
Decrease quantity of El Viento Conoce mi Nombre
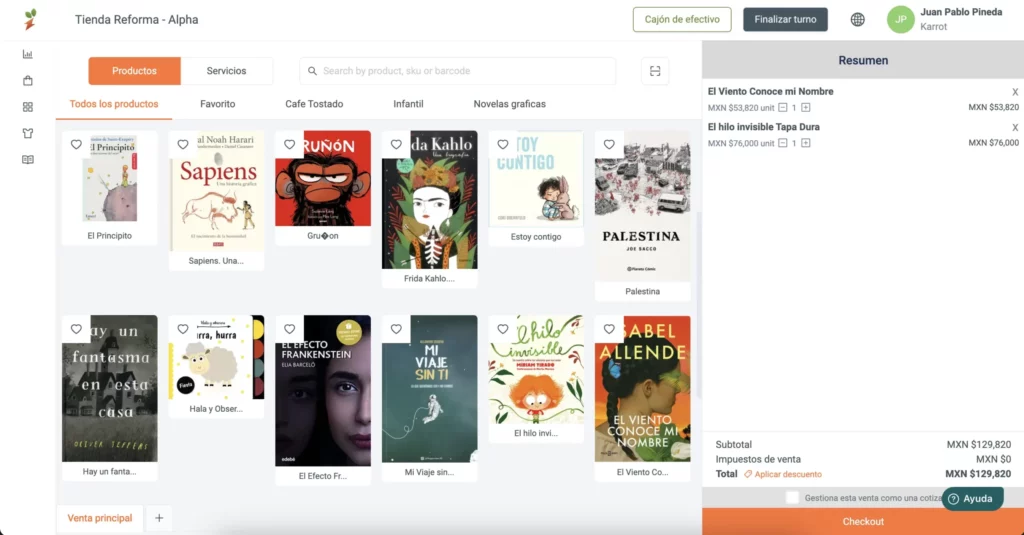tap(782, 108)
